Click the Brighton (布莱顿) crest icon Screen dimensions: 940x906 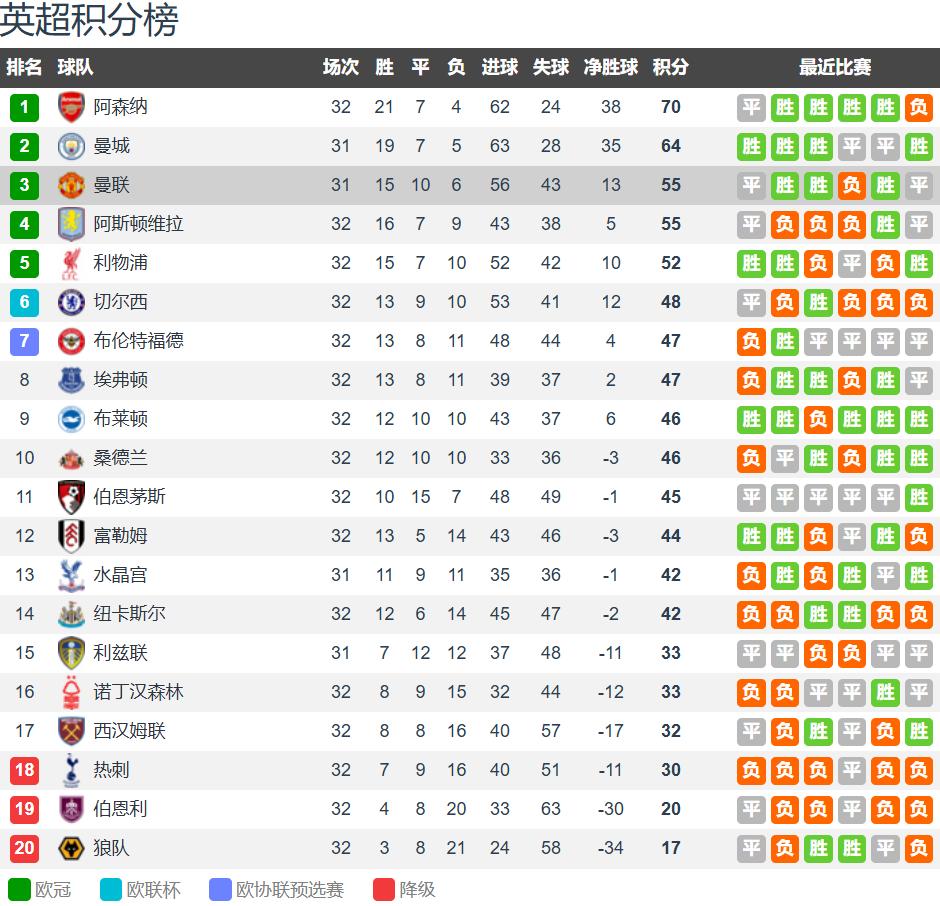72,419
